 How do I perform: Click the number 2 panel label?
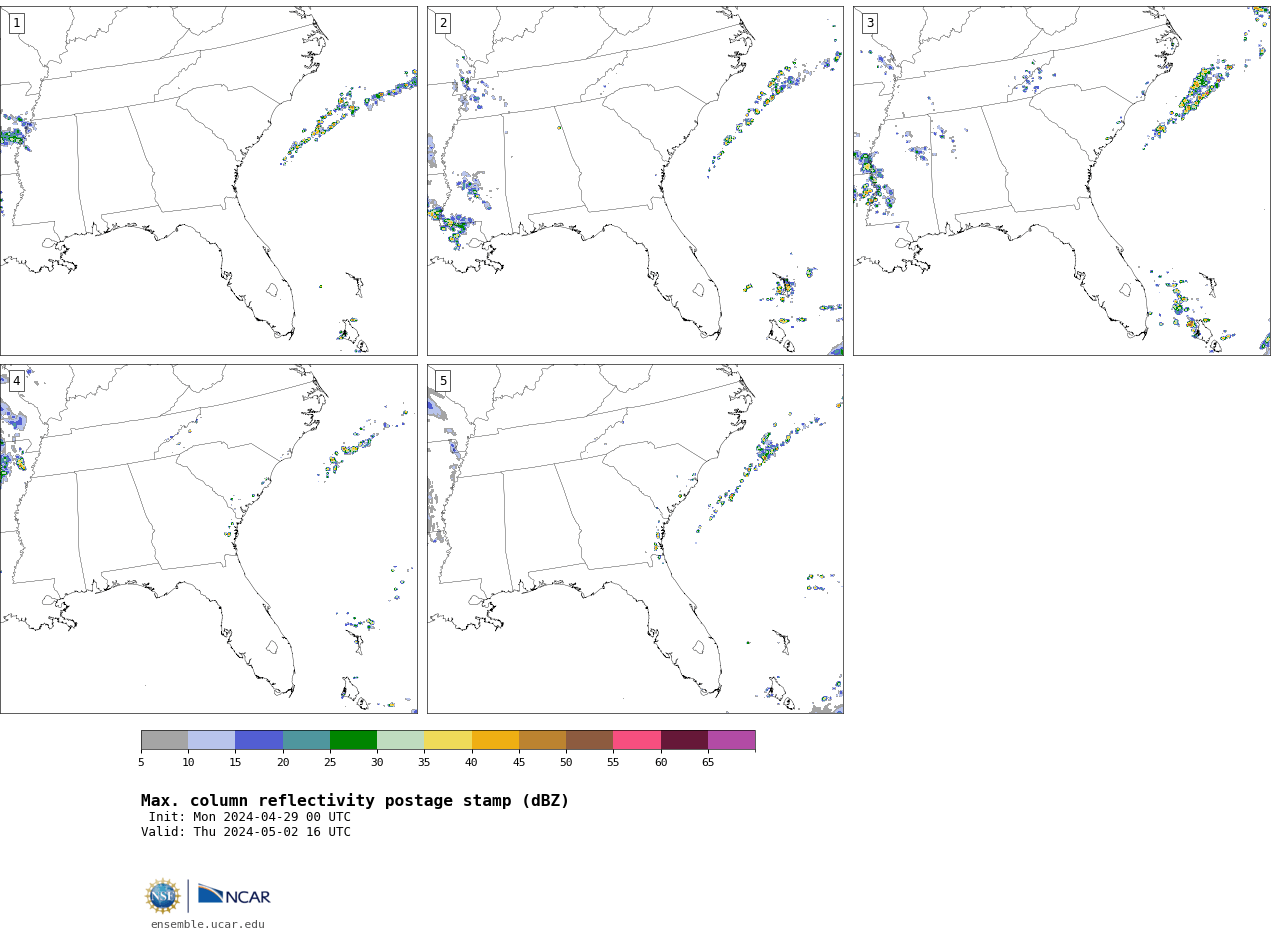tap(443, 23)
